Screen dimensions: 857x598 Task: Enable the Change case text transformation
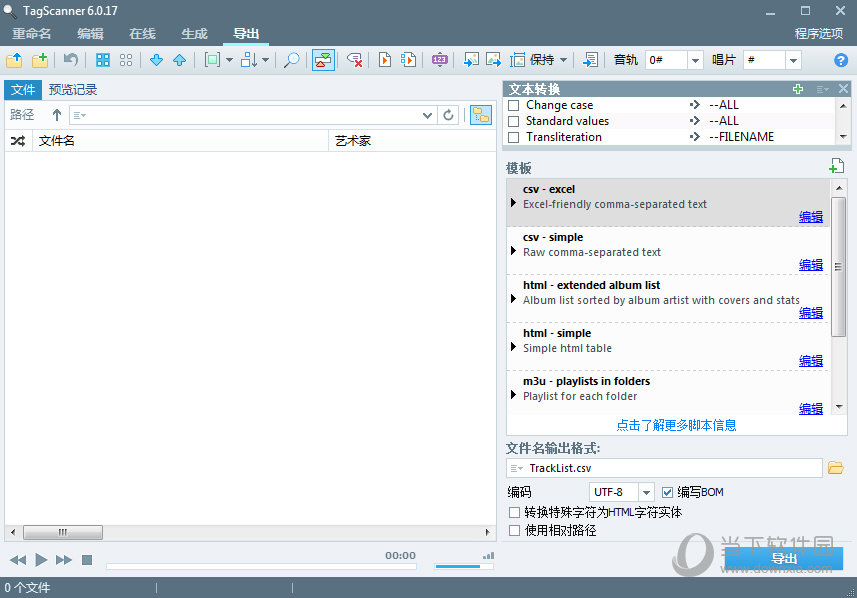(x=514, y=105)
